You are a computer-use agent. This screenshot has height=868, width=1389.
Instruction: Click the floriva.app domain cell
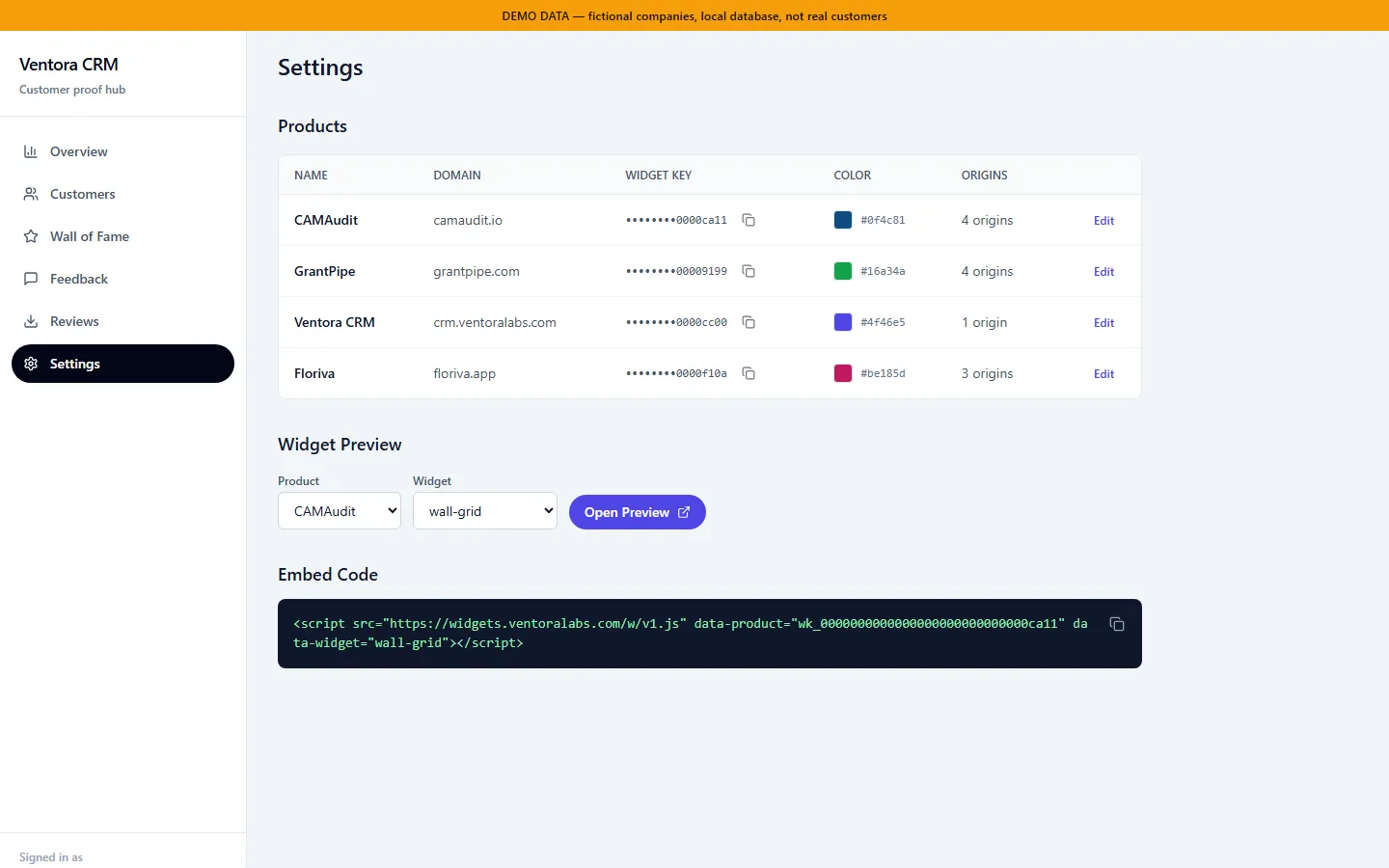pyautogui.click(x=464, y=373)
